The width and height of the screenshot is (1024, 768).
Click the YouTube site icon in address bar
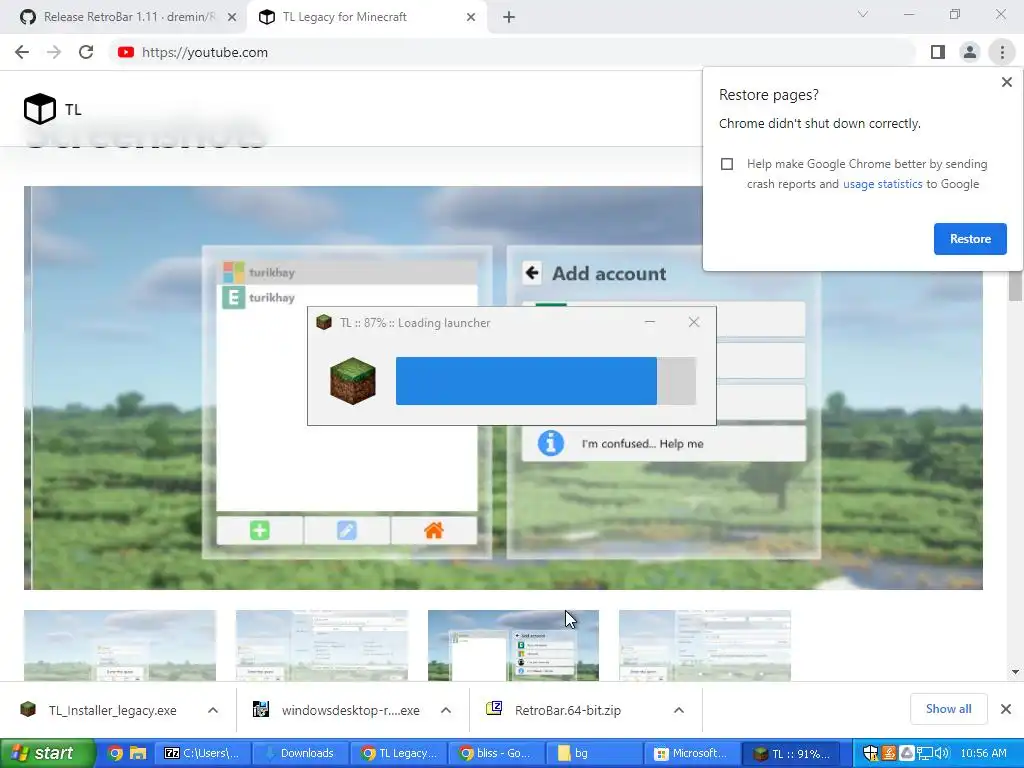[126, 52]
